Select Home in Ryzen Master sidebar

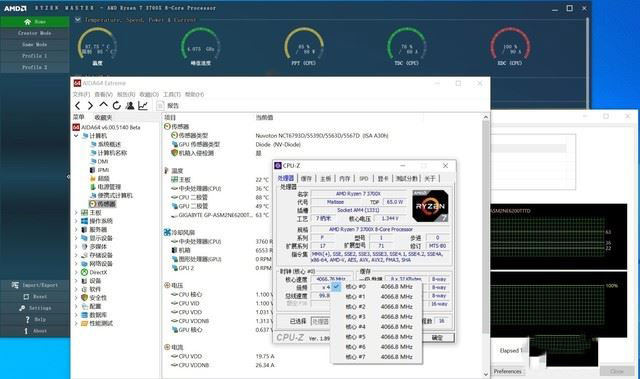coord(35,22)
